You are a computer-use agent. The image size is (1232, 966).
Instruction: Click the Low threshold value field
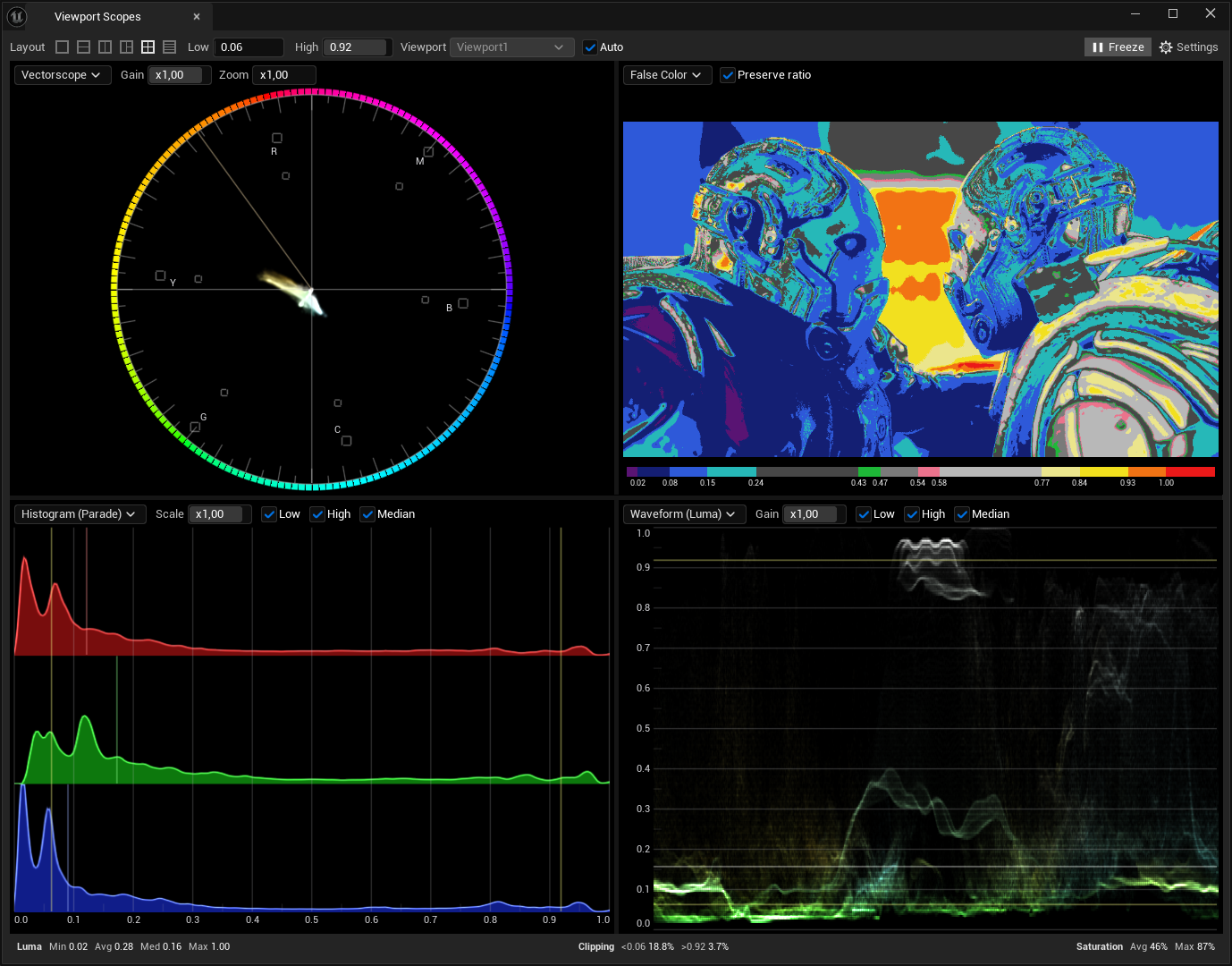249,47
